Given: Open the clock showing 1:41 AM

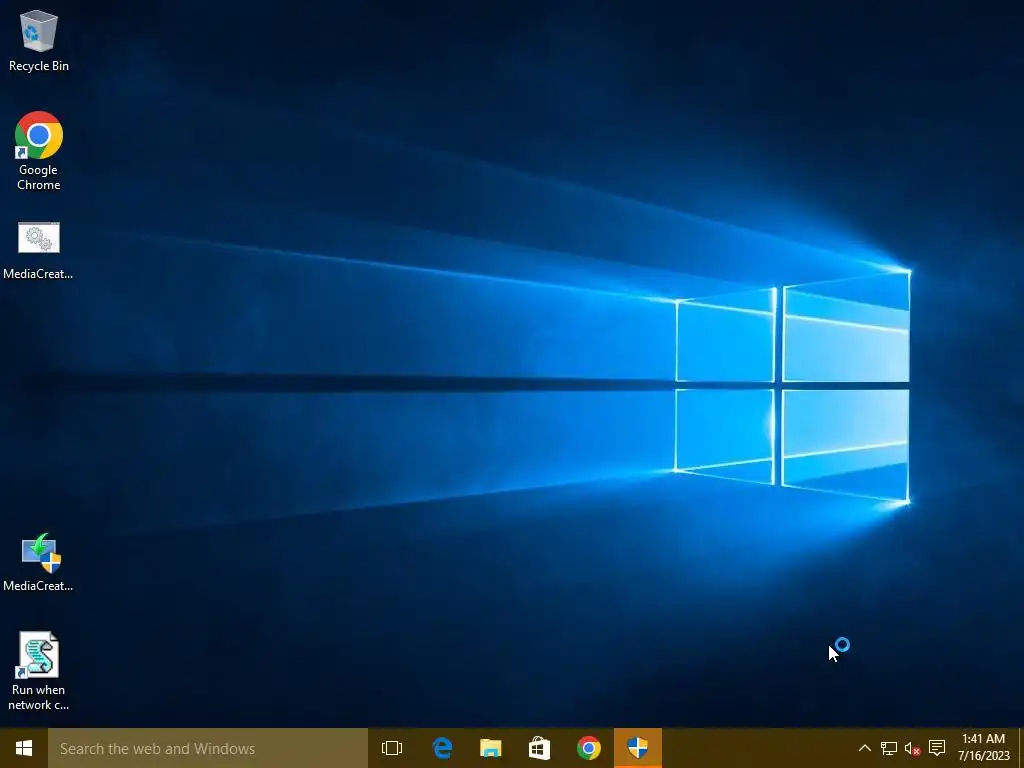Looking at the screenshot, I should tap(984, 748).
